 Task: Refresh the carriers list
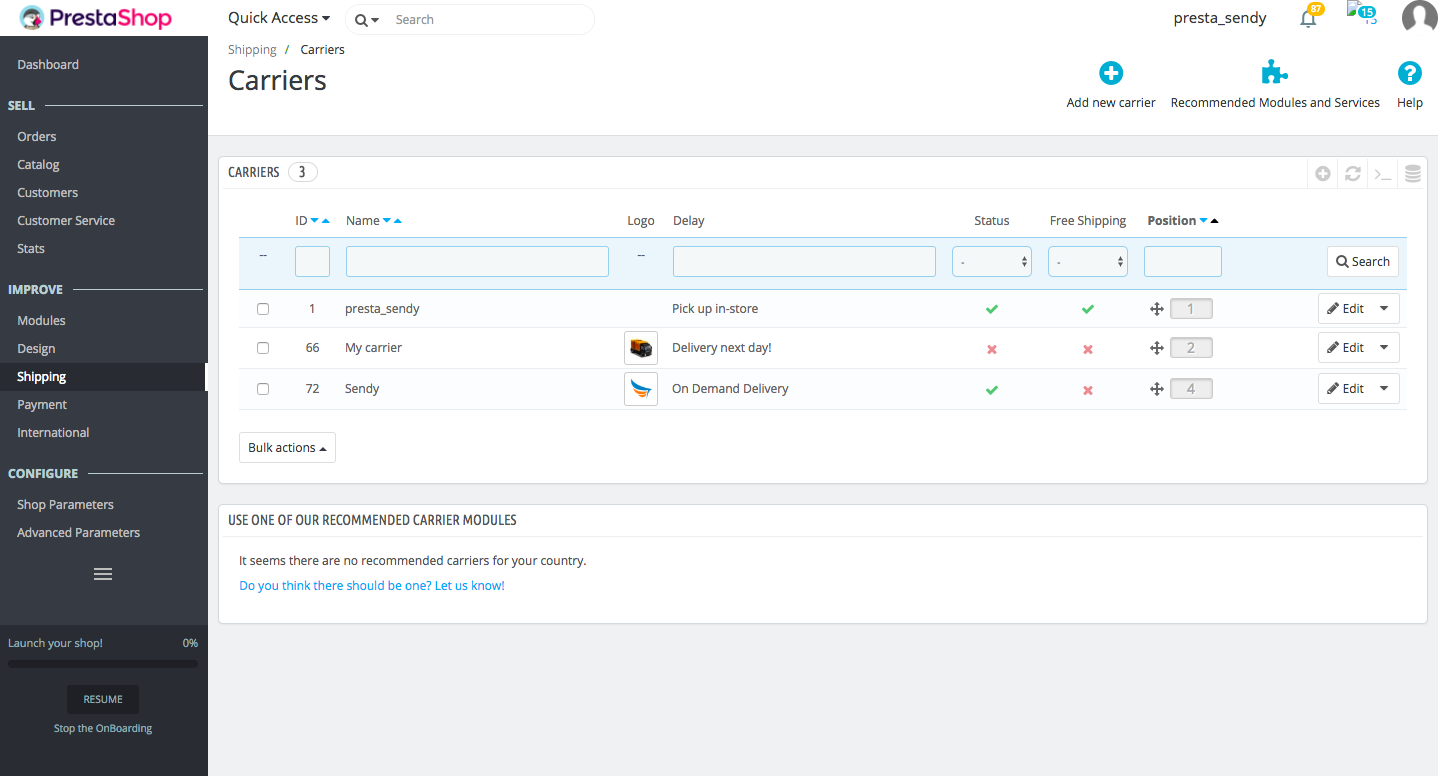[1353, 173]
